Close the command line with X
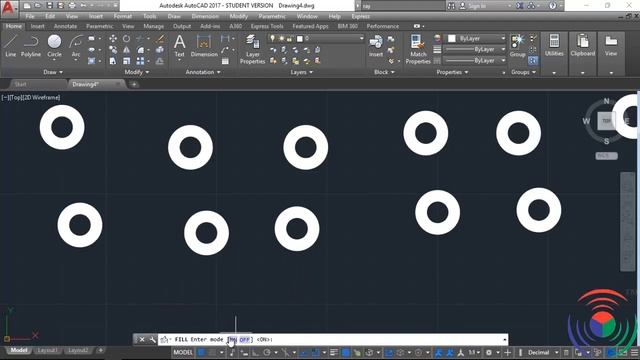 point(142,340)
